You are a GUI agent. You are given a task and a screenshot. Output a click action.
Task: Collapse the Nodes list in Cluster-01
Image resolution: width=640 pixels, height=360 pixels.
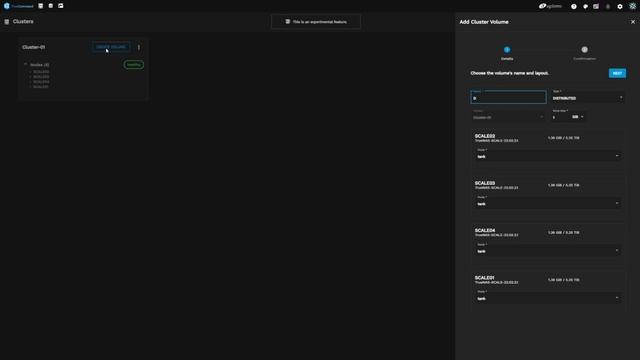(25, 64)
